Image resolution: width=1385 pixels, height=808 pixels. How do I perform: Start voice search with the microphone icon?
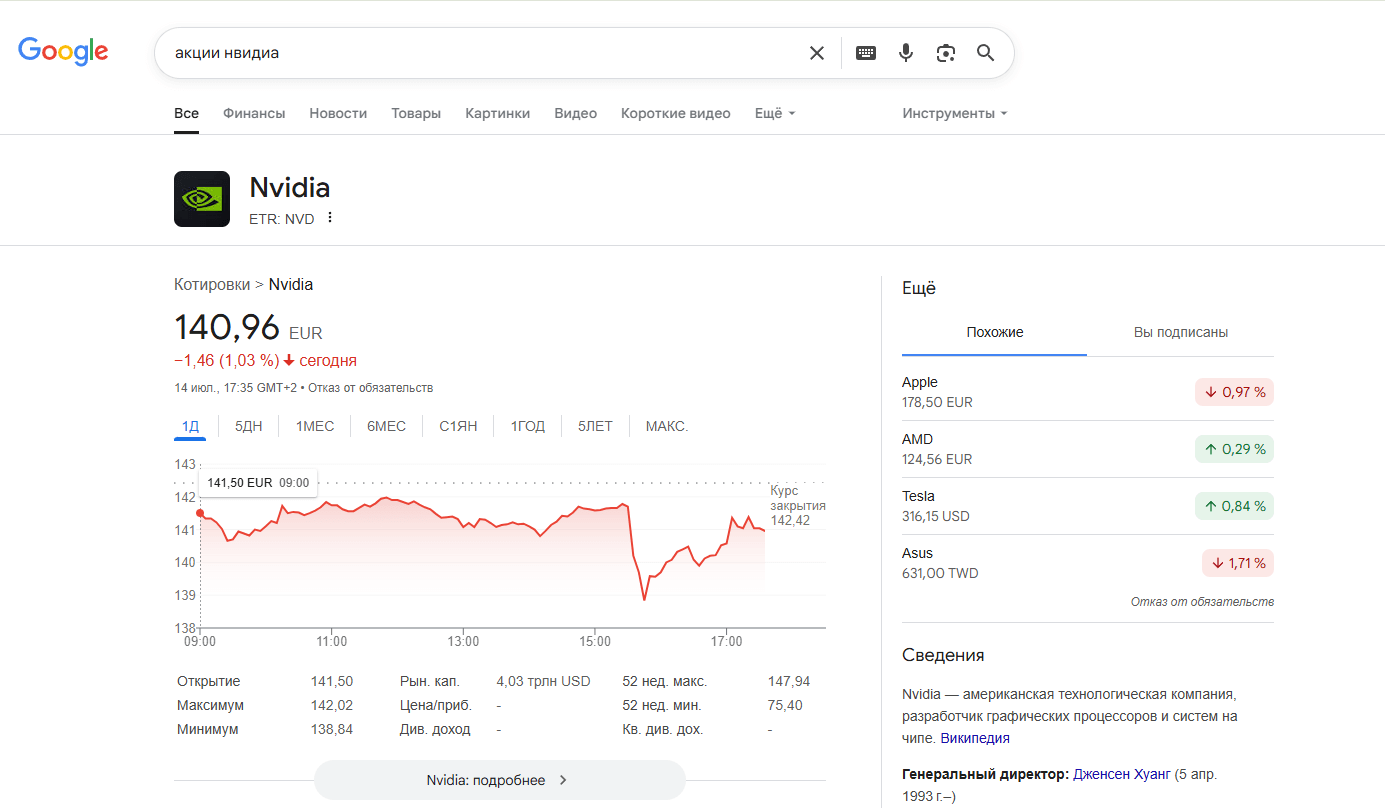(x=906, y=53)
